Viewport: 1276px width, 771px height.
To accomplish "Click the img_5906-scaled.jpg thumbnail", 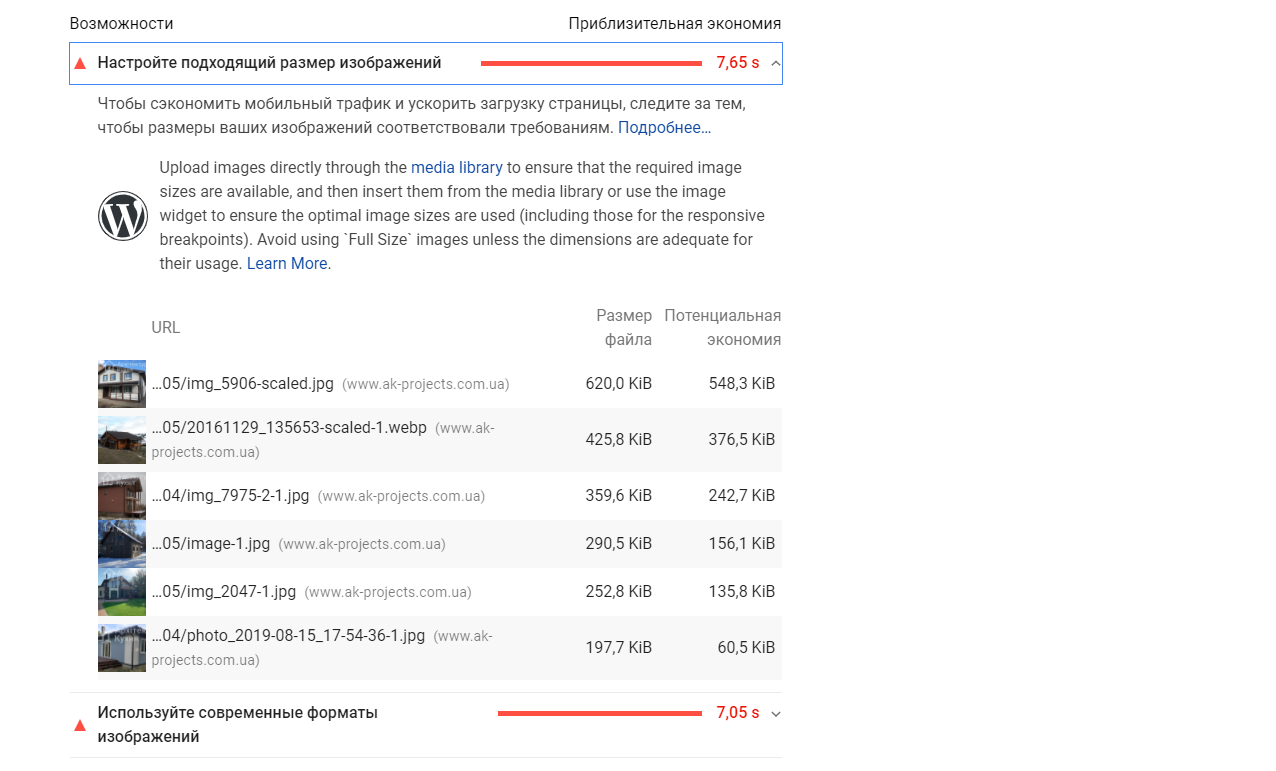I will pyautogui.click(x=122, y=384).
